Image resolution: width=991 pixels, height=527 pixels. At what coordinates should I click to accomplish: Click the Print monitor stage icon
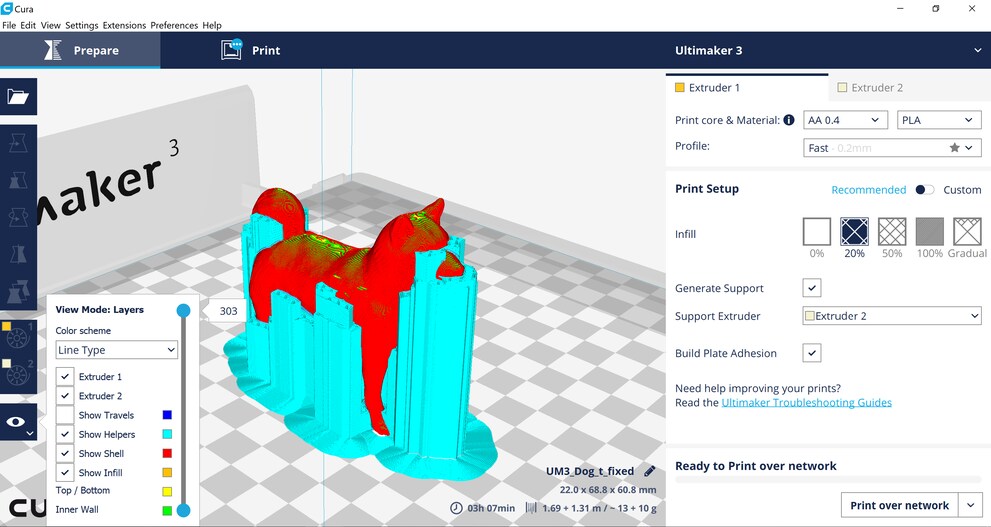[231, 50]
